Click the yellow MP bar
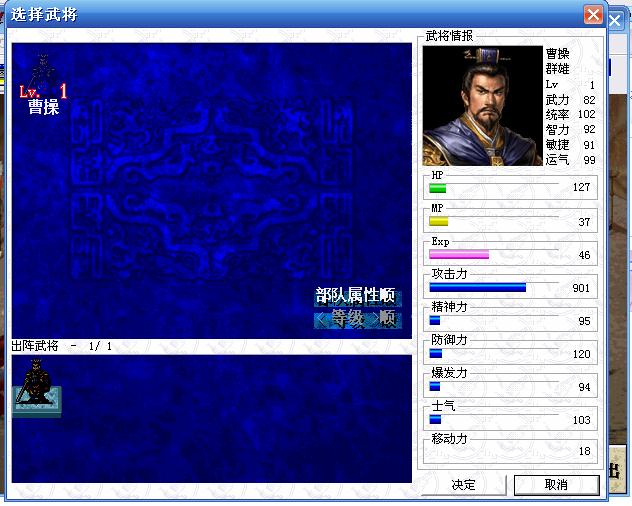The height and width of the screenshot is (506, 632). click(439, 221)
